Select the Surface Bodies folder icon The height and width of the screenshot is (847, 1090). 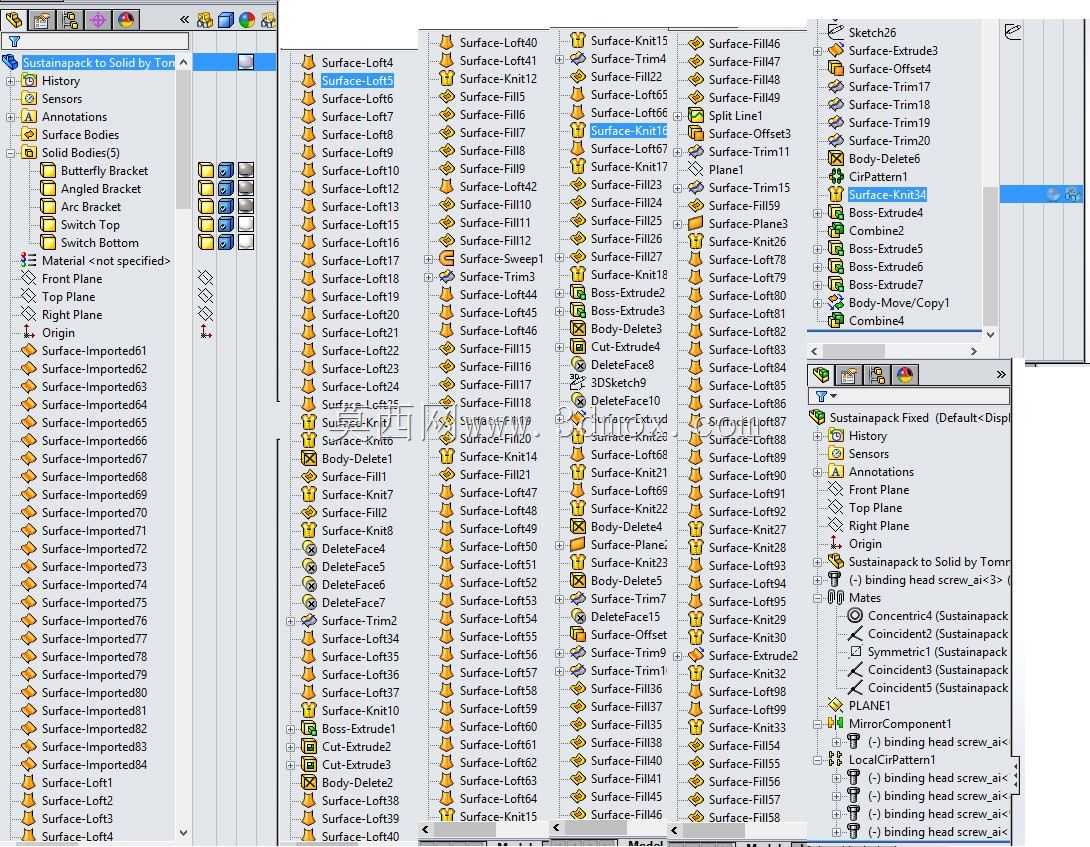point(29,135)
